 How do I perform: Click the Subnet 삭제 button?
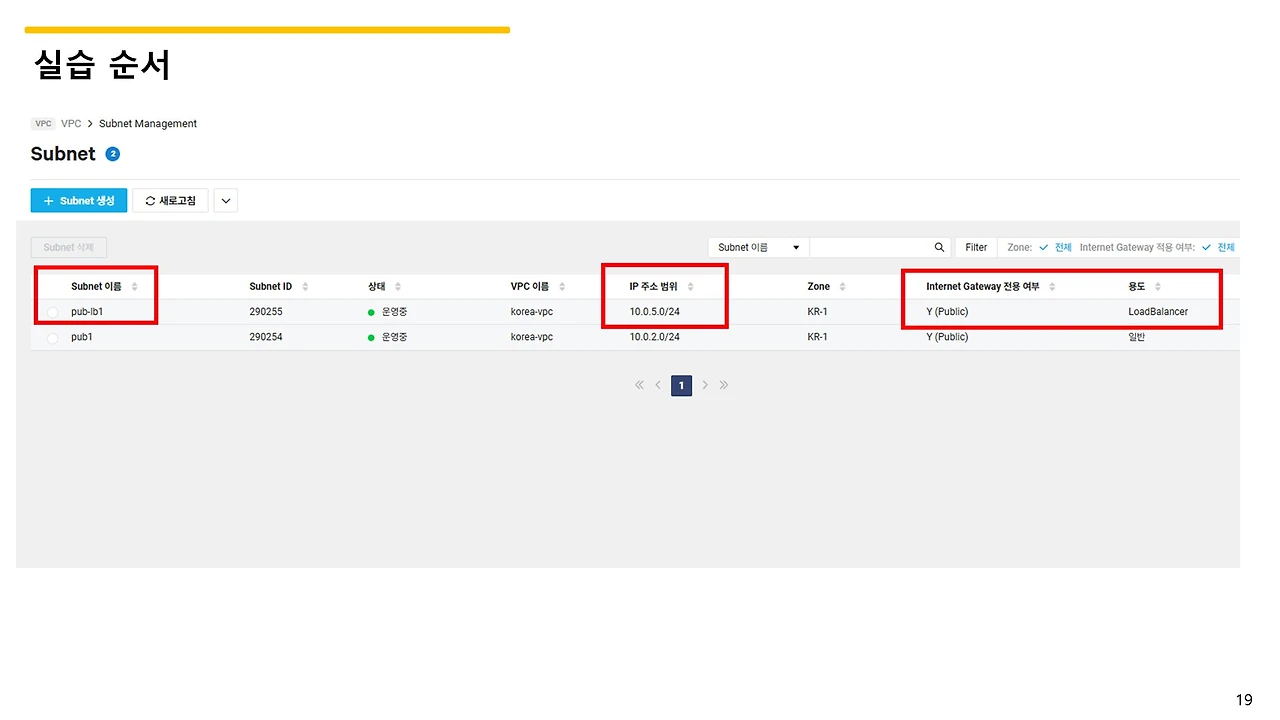click(68, 247)
